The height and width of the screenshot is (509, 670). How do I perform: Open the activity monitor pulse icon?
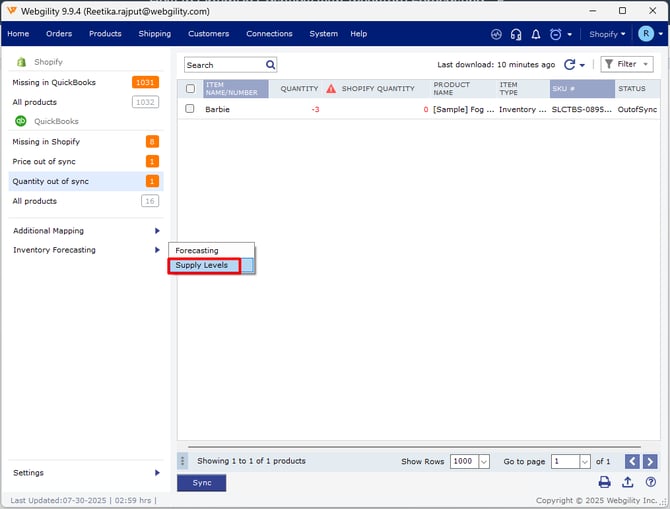pos(498,34)
